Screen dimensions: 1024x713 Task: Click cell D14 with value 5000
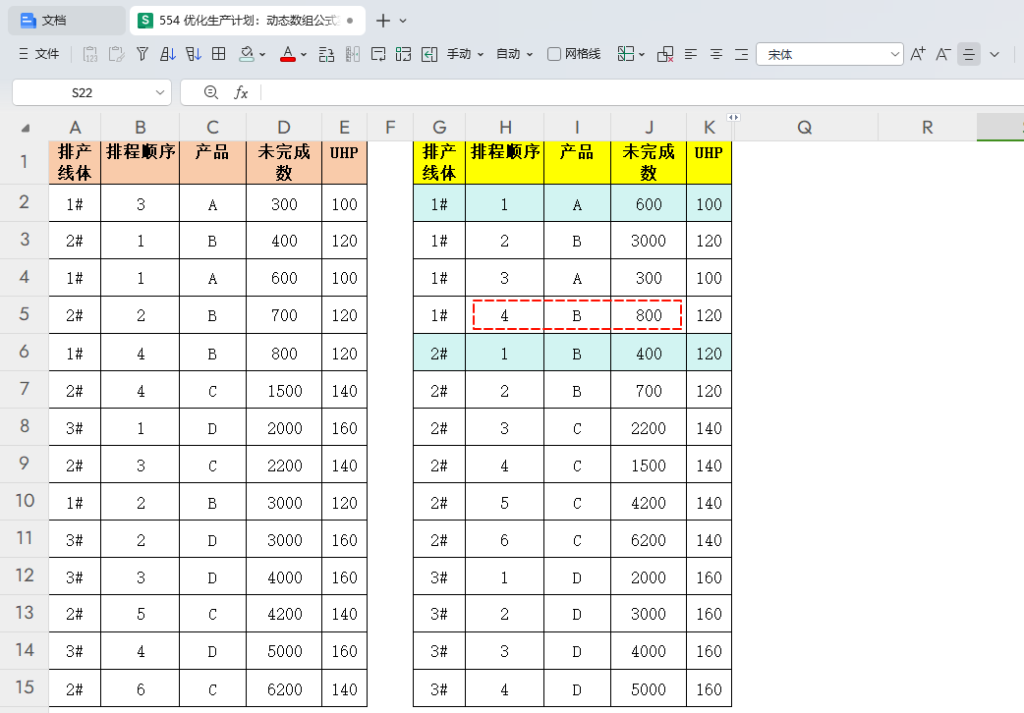click(x=284, y=651)
